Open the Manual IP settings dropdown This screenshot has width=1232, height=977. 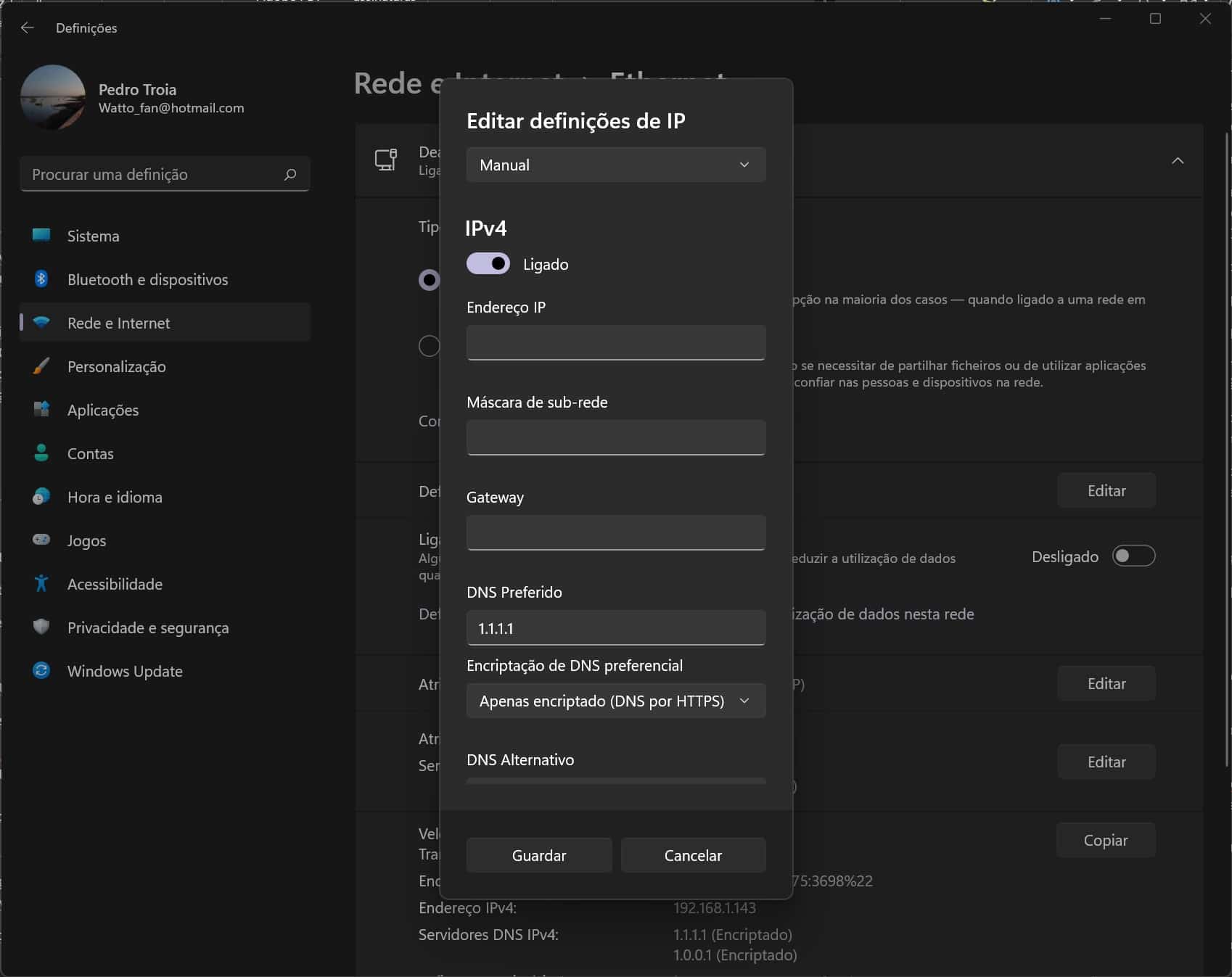tap(615, 165)
